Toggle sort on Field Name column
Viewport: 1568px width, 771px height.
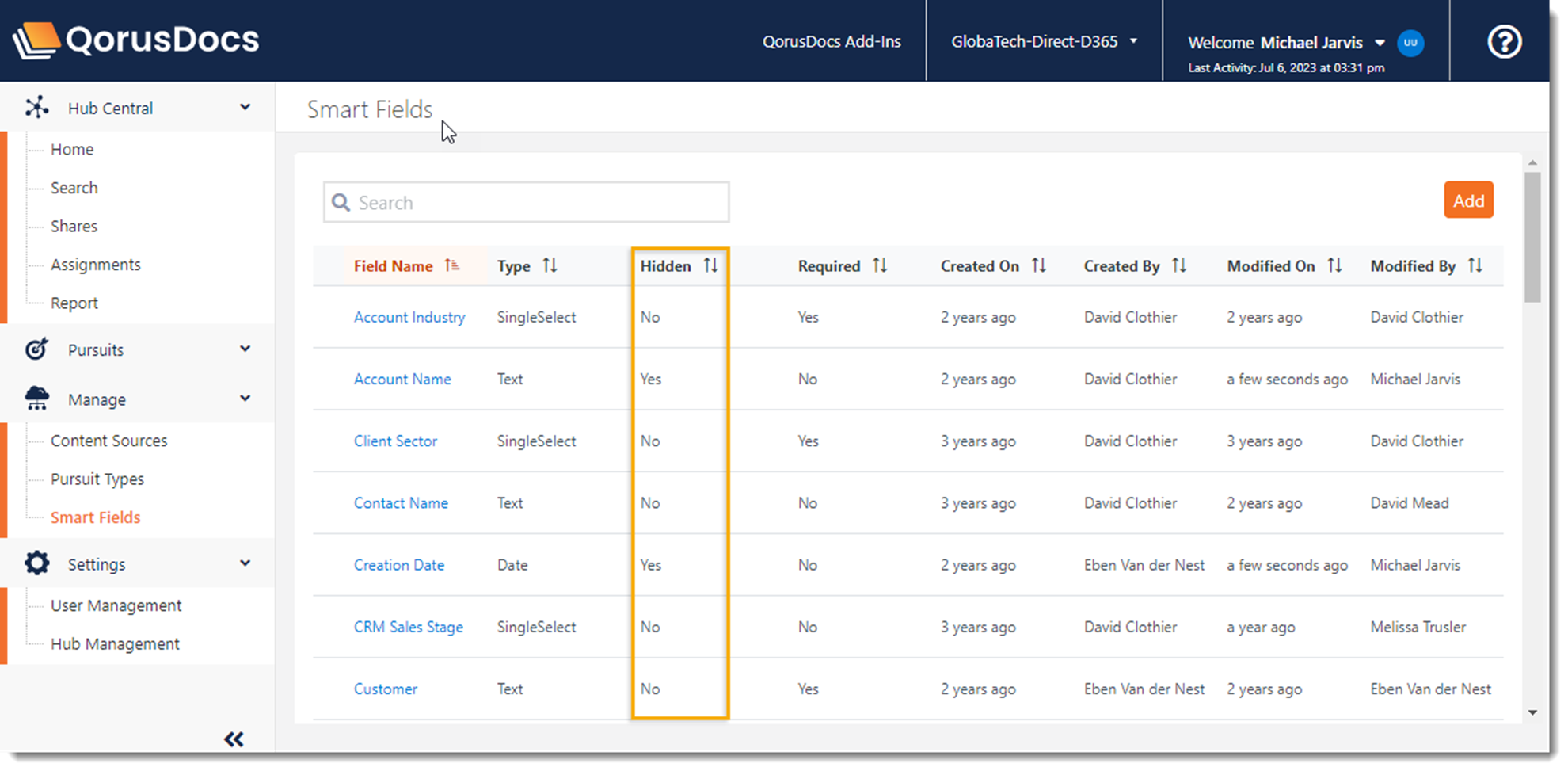(451, 266)
